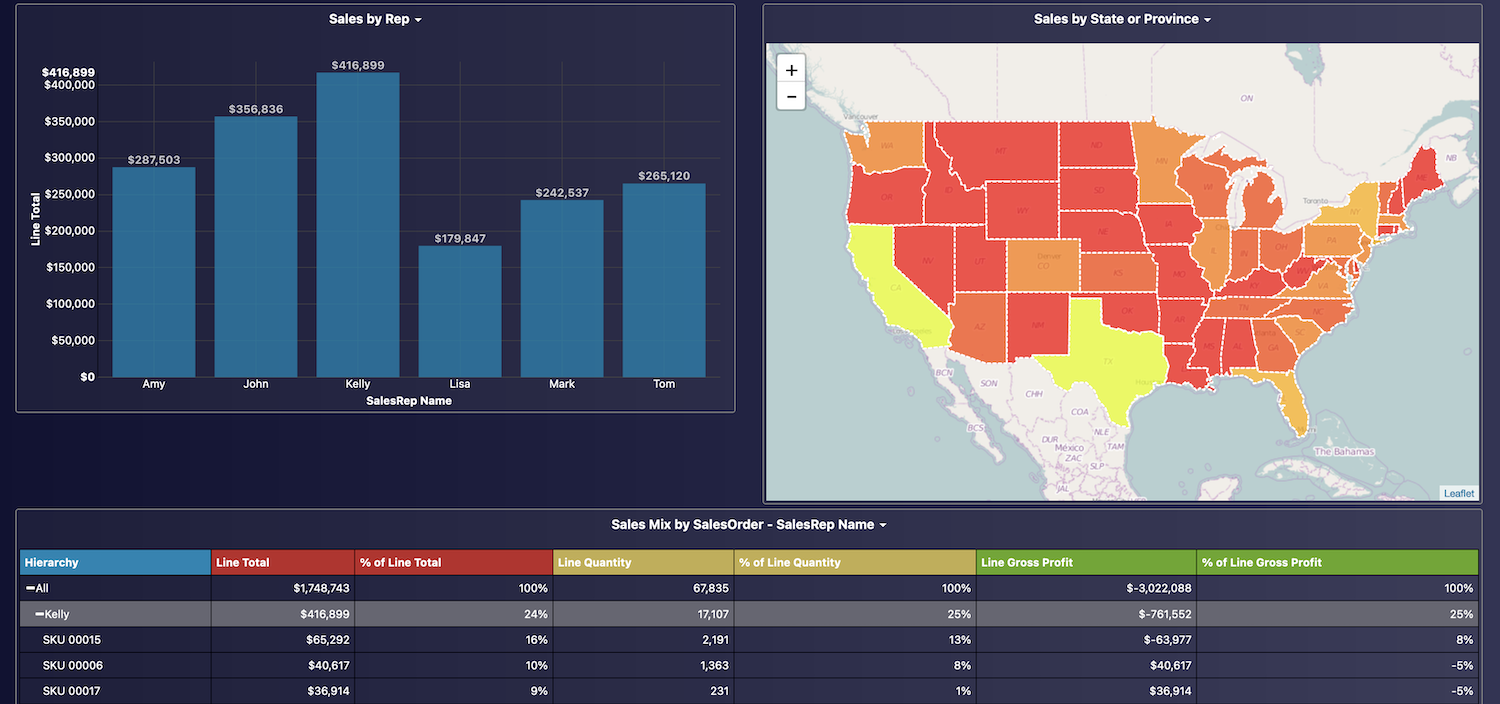This screenshot has height=704, width=1500.
Task: Collapse the All hierarchy row
Action: (30, 589)
